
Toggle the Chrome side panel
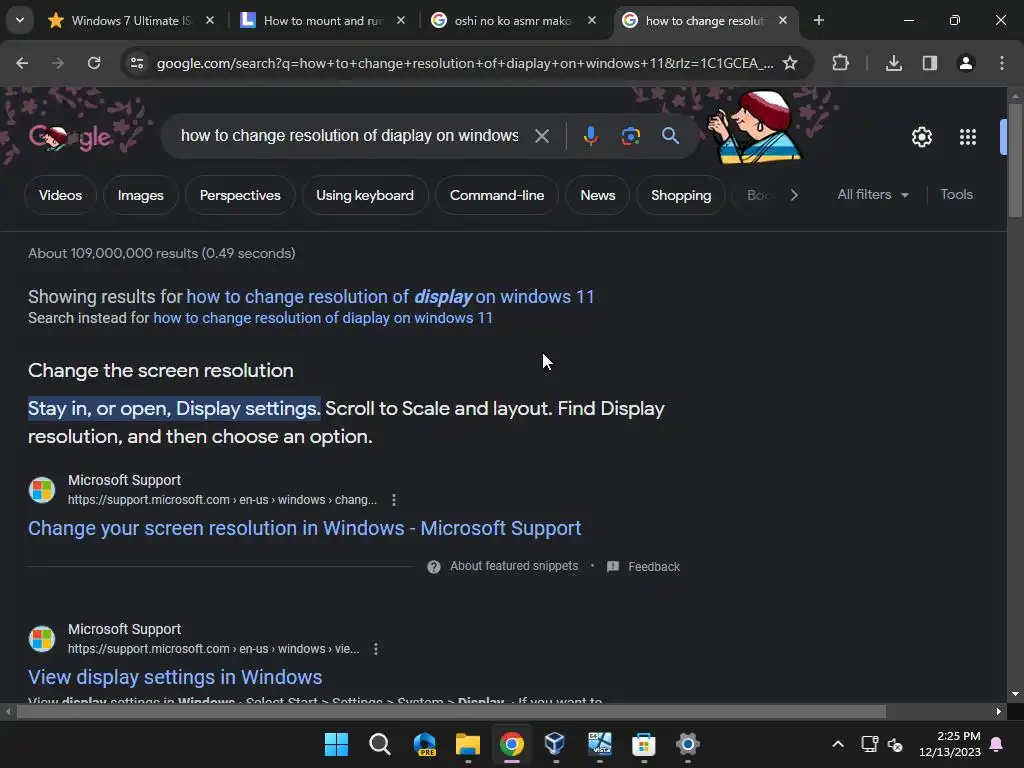click(930, 63)
